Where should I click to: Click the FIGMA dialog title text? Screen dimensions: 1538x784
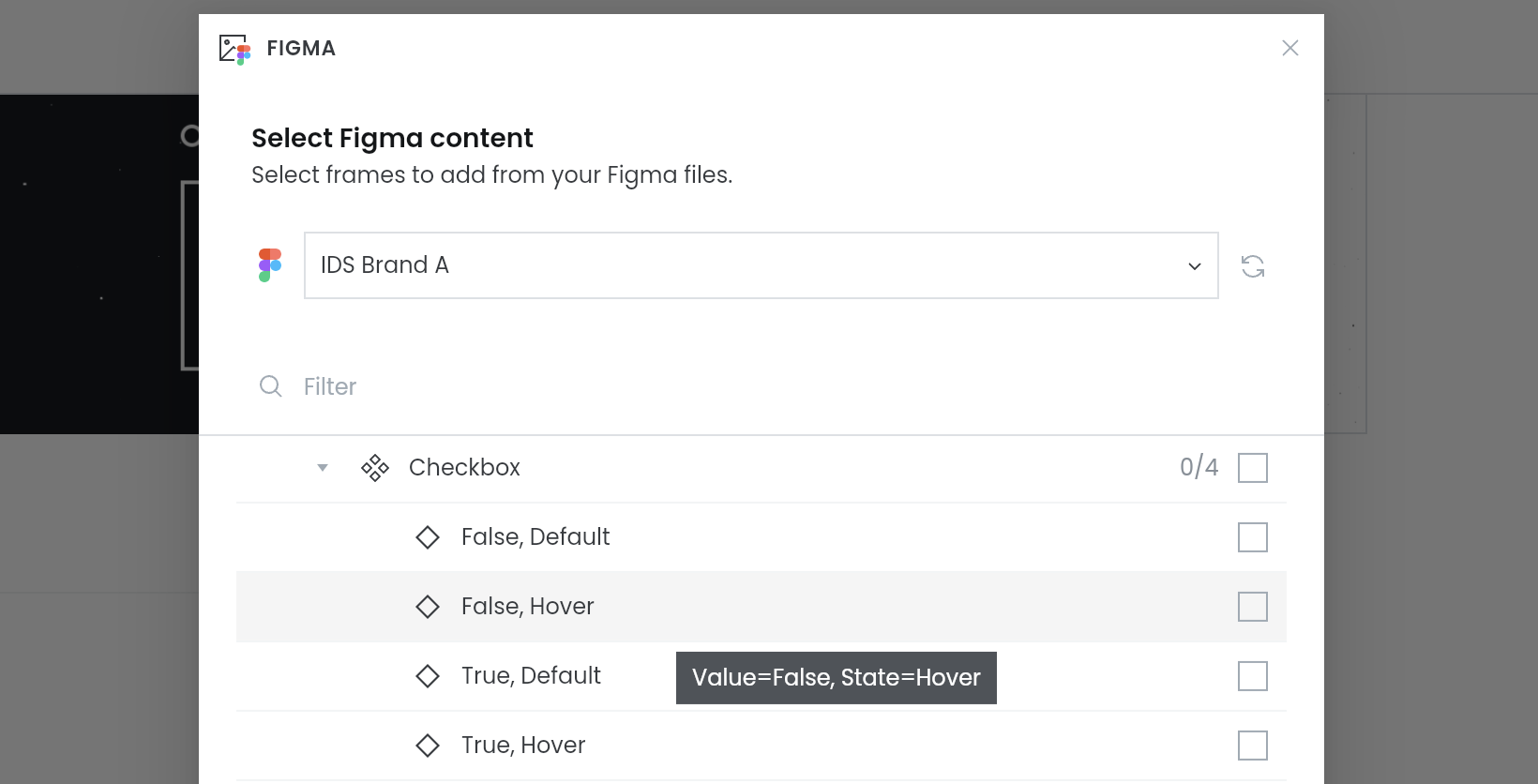pyautogui.click(x=301, y=49)
